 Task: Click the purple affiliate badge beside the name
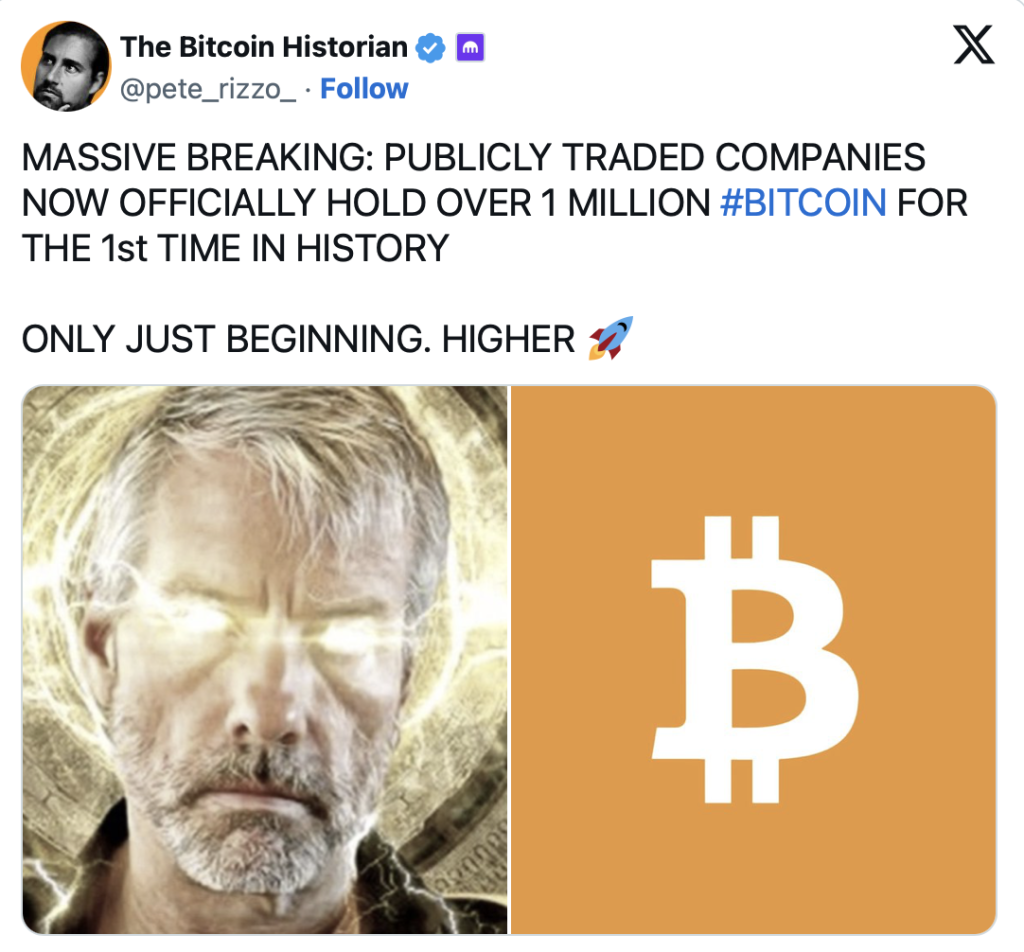(470, 48)
